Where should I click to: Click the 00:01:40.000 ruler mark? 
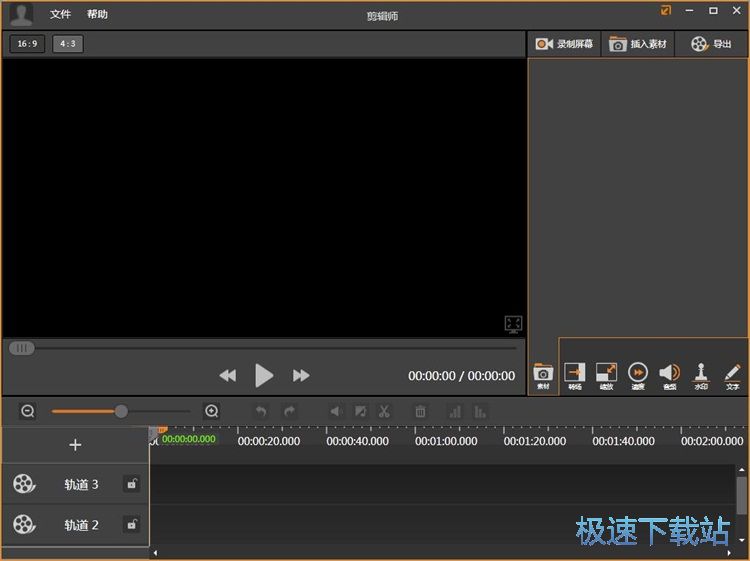point(623,441)
